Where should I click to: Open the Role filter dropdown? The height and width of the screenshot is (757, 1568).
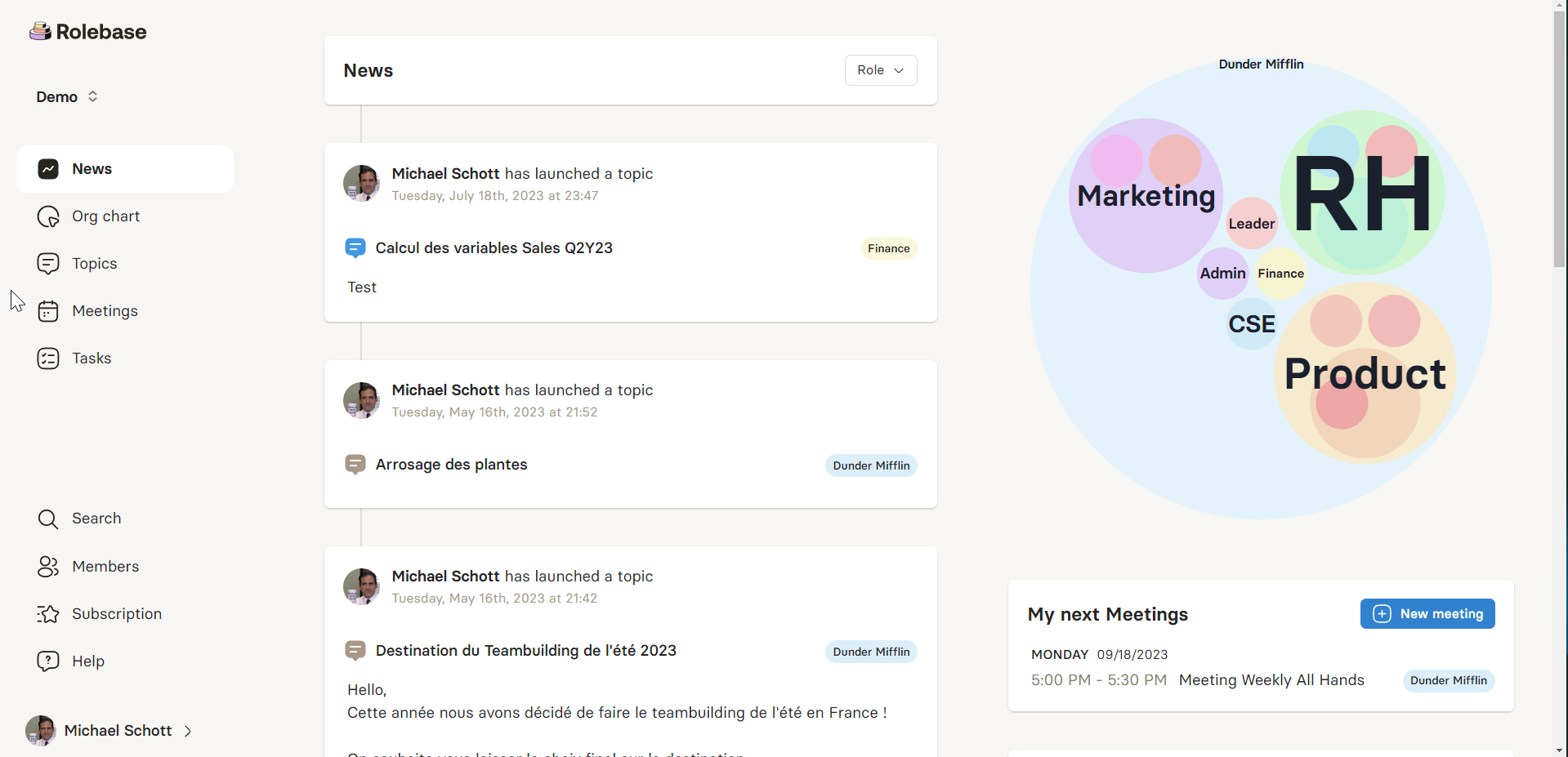[x=879, y=70]
